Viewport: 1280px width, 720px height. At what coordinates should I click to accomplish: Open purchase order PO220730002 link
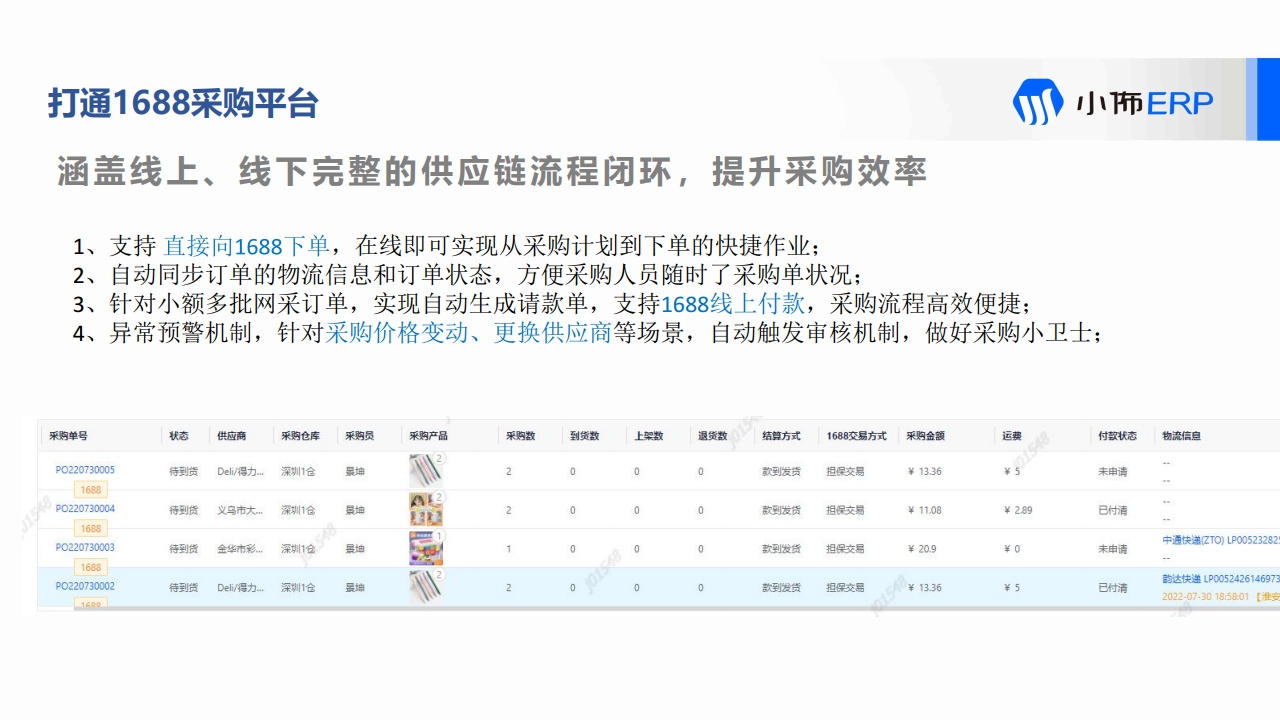(85, 587)
